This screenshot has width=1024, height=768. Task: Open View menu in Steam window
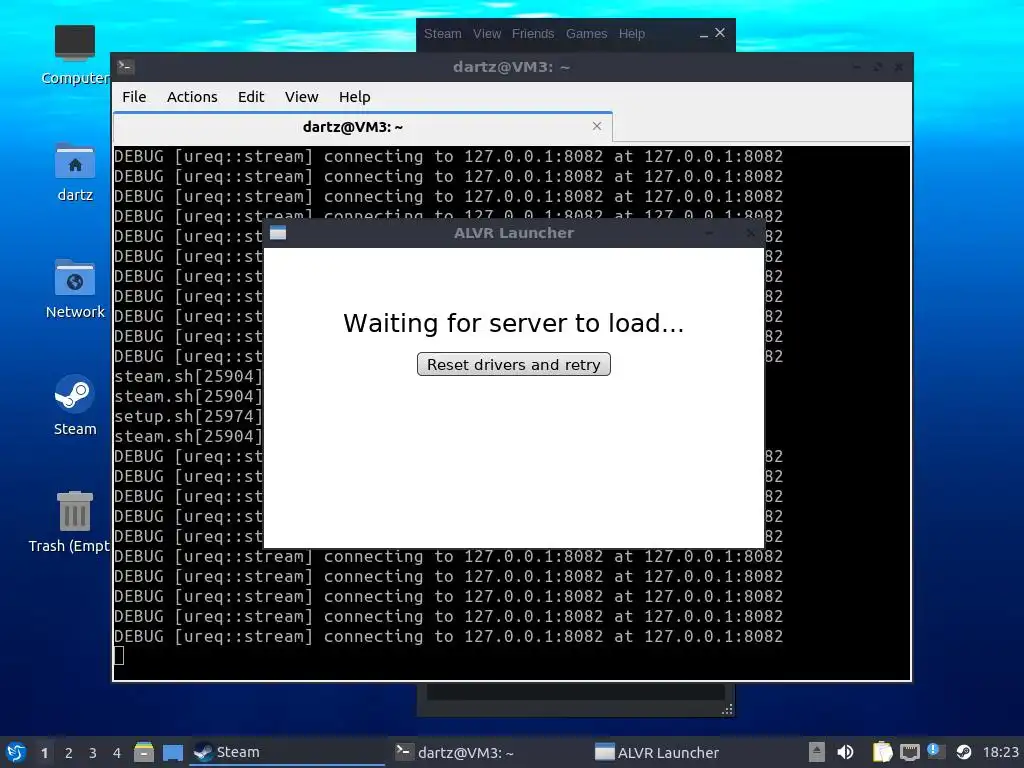487,33
